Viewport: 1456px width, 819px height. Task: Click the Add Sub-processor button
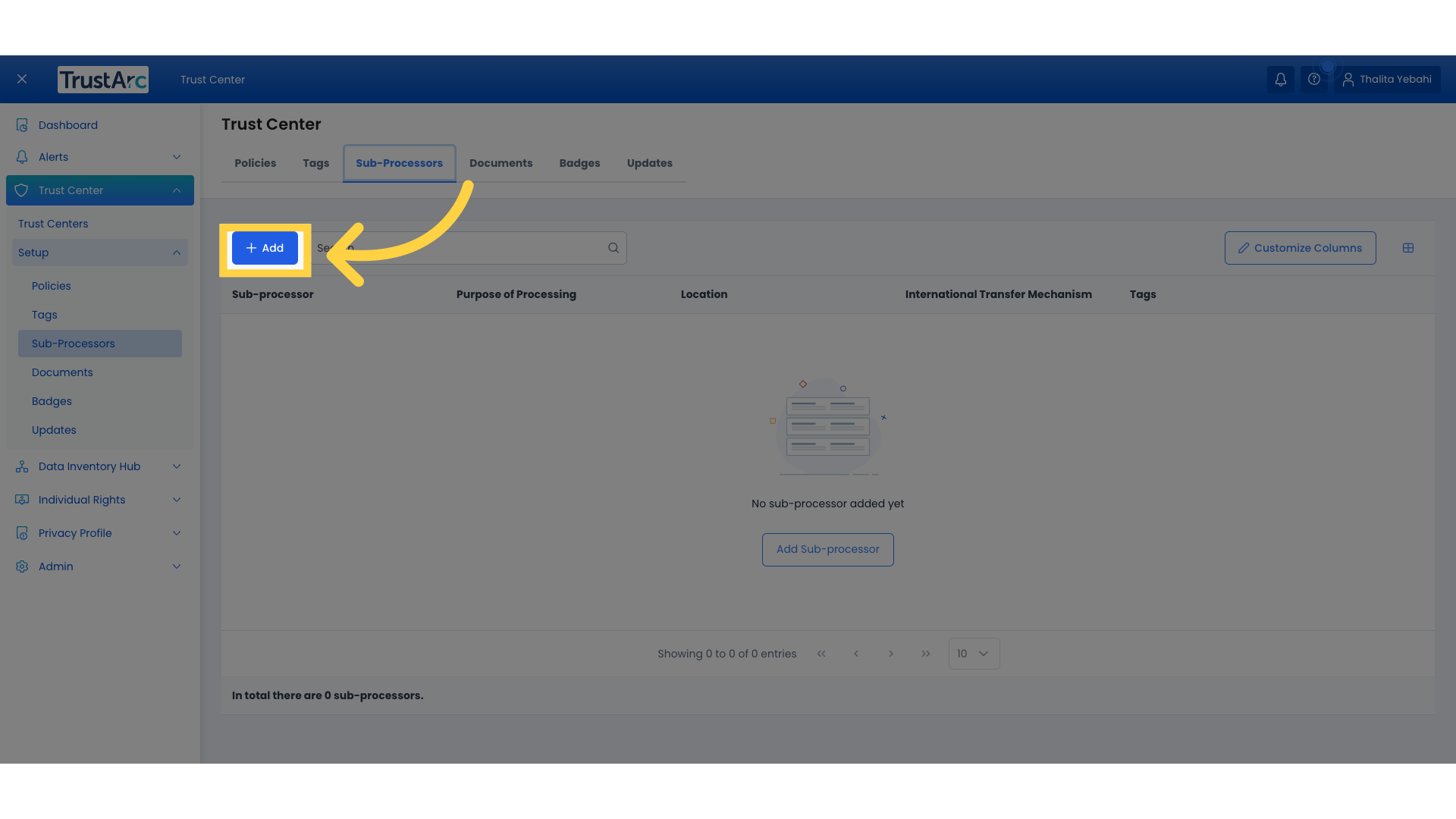point(827,549)
